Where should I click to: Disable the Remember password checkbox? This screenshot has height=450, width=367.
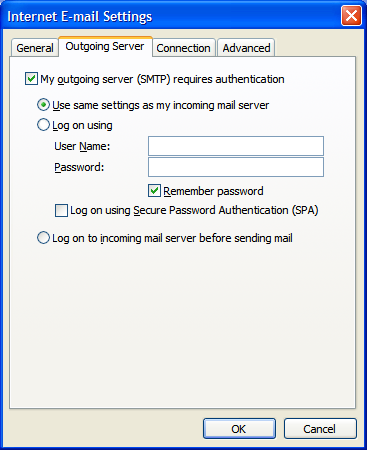154,191
